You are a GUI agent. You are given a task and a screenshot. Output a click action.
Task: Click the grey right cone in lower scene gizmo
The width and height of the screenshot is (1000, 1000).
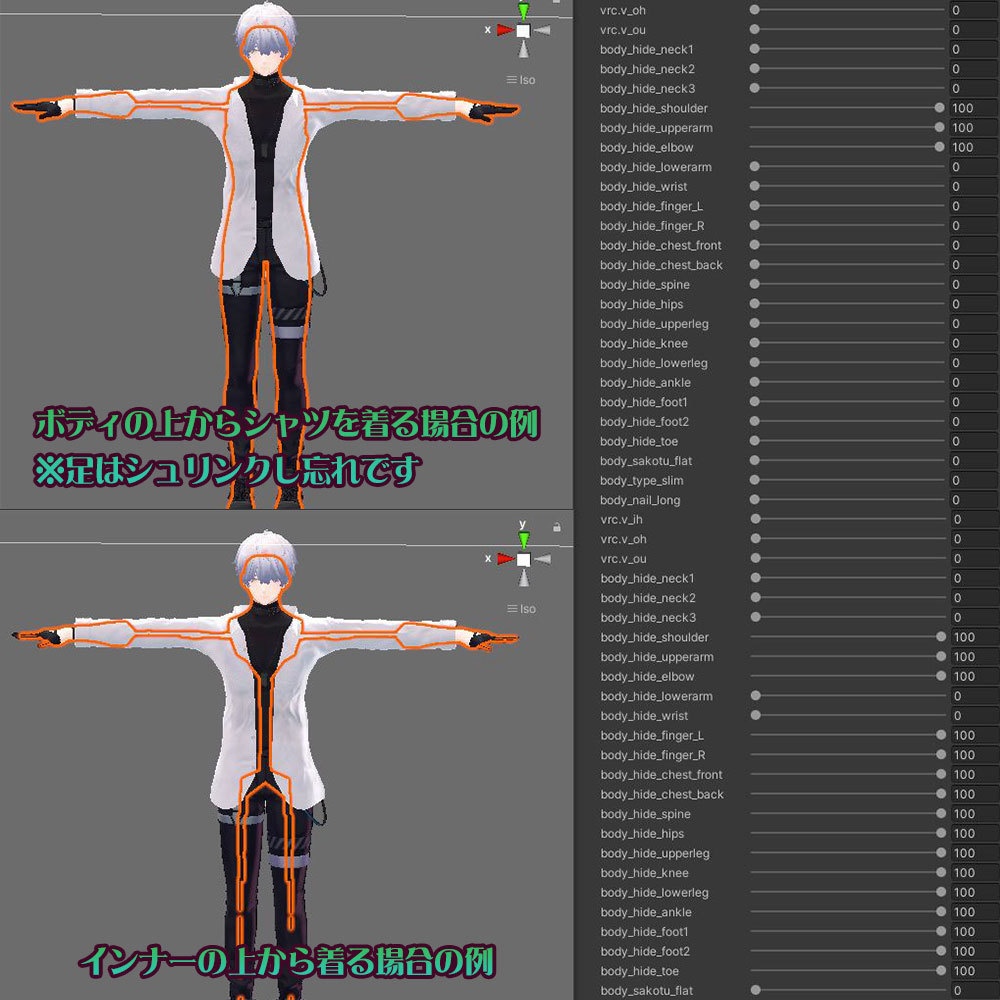pyautogui.click(x=542, y=559)
